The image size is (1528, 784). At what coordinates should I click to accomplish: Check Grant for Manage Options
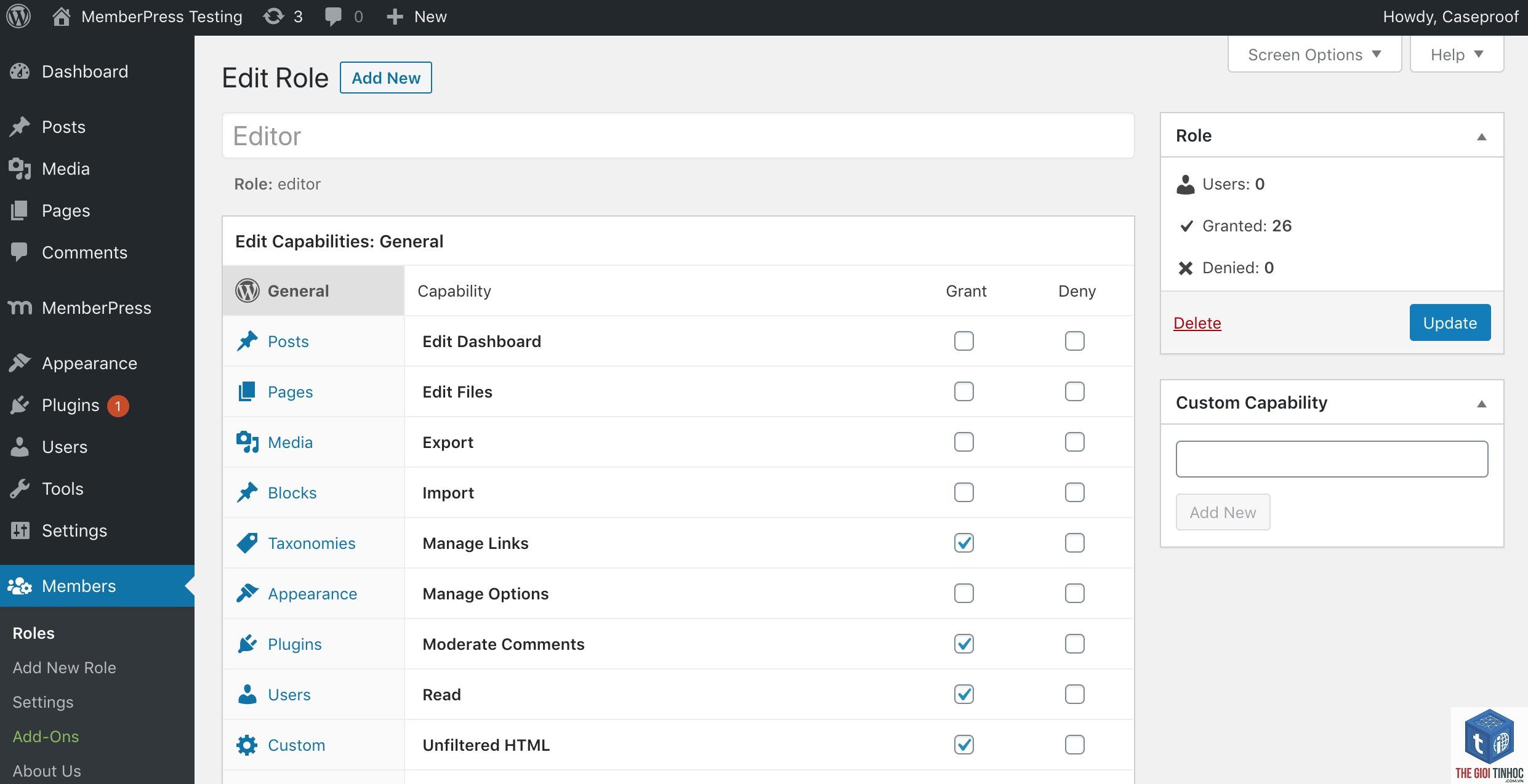click(x=964, y=593)
